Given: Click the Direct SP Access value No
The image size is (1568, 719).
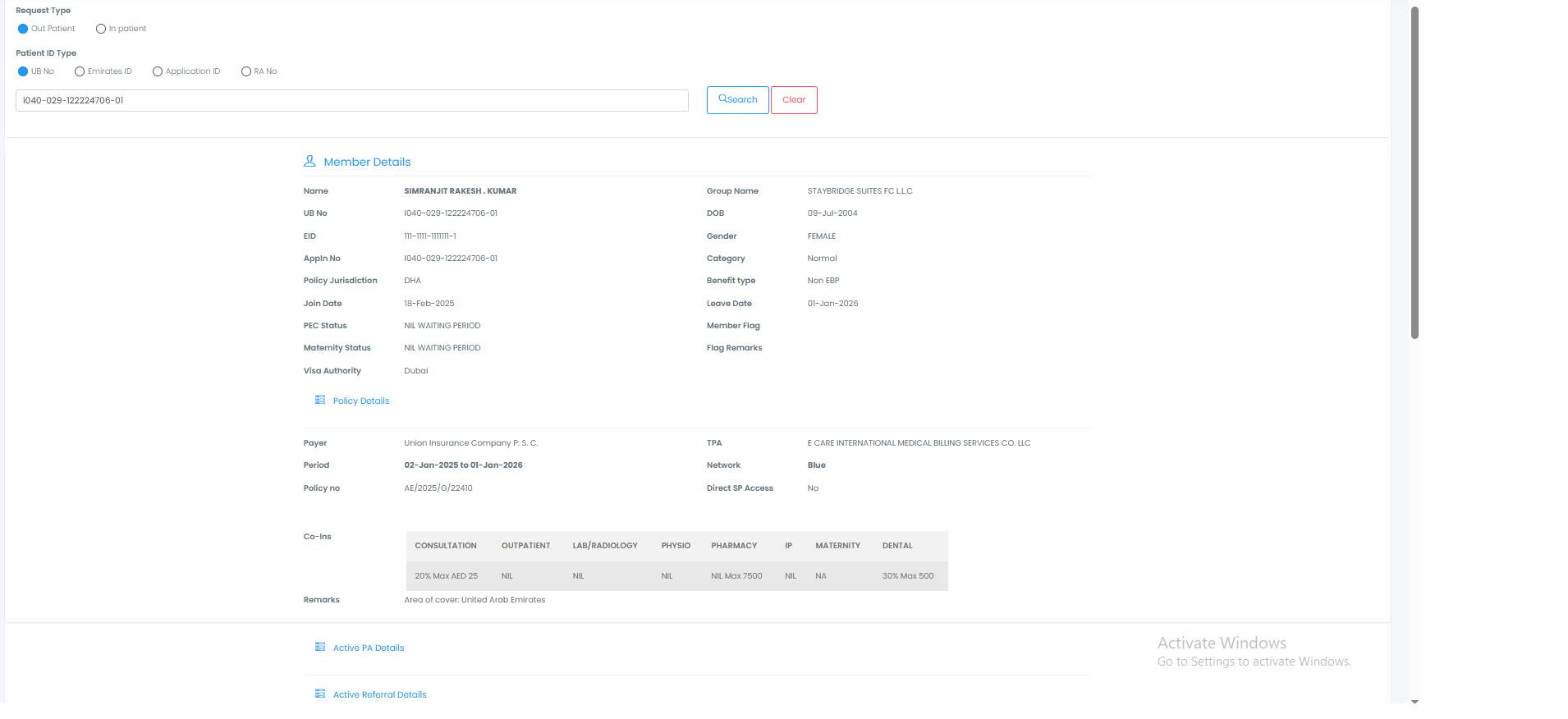Looking at the screenshot, I should coord(813,488).
